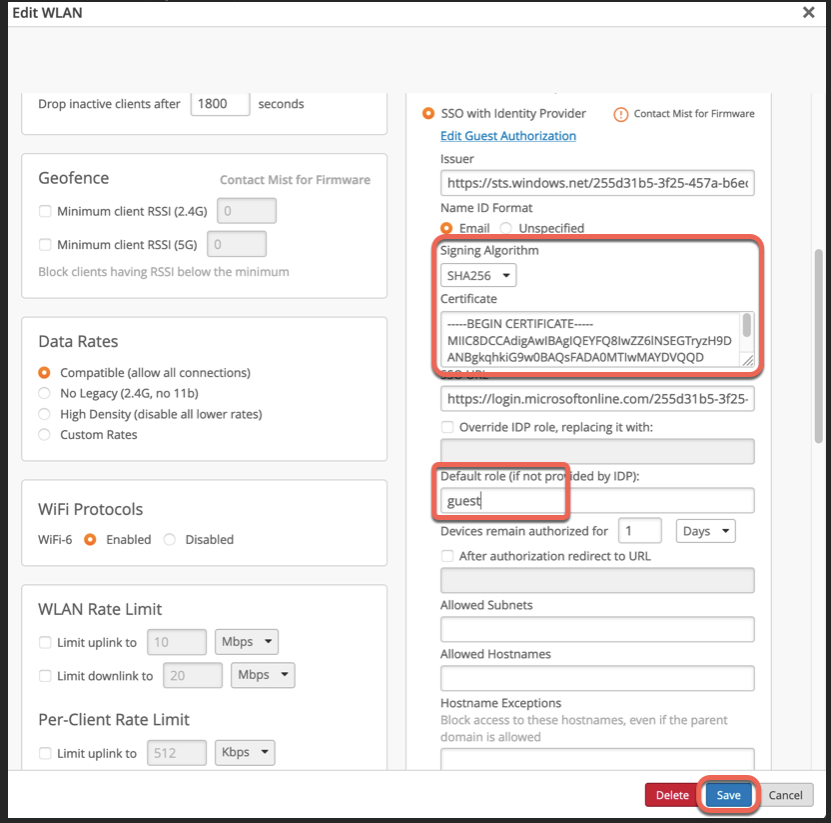Open Edit Guest Authorization link
The image size is (831, 823).
tap(508, 136)
